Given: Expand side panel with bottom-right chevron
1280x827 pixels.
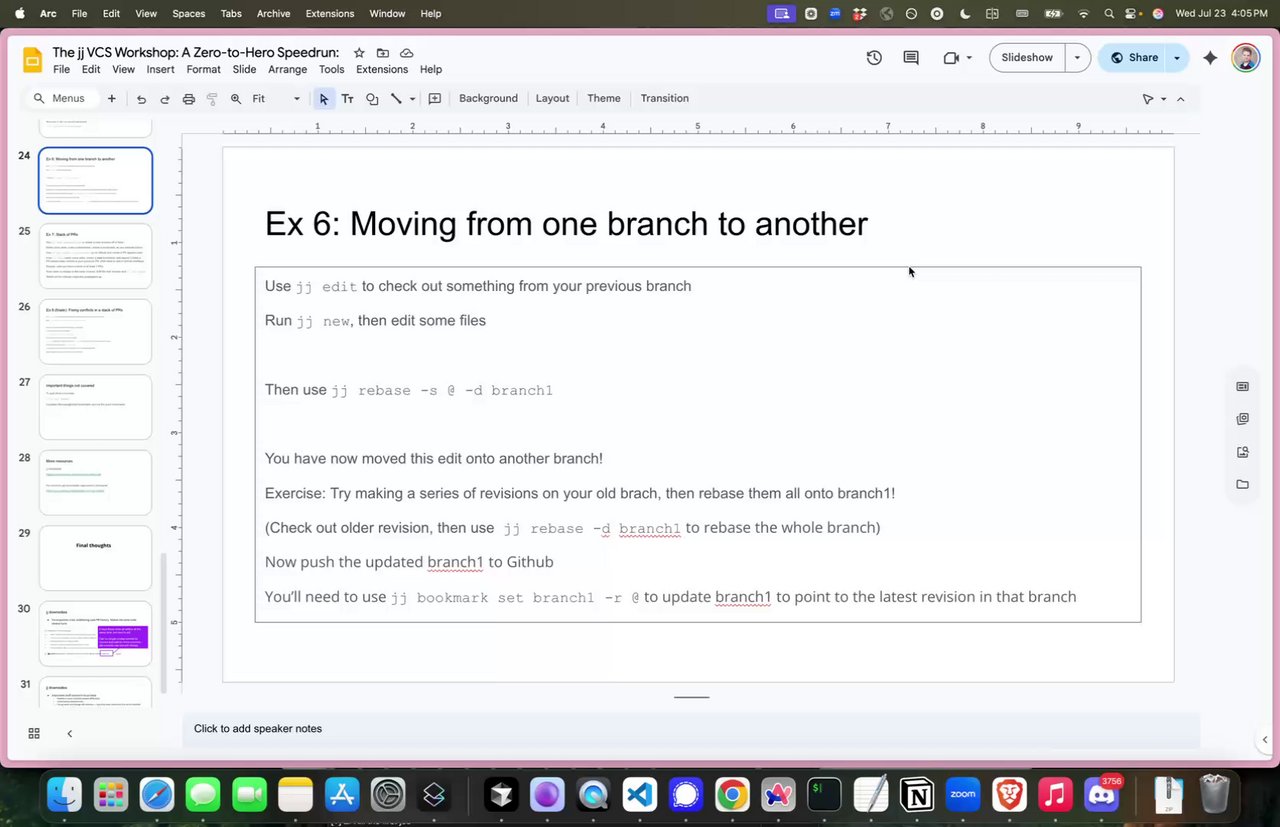Looking at the screenshot, I should (1265, 740).
